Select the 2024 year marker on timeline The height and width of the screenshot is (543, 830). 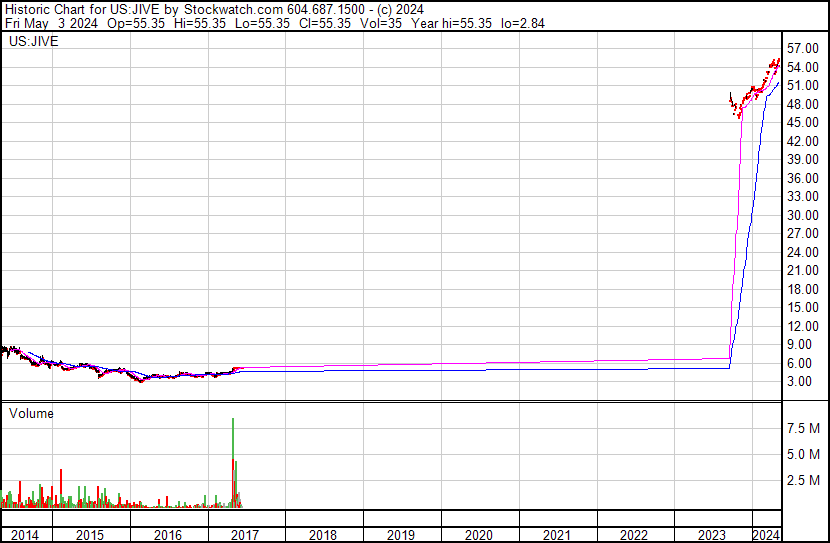tap(766, 535)
